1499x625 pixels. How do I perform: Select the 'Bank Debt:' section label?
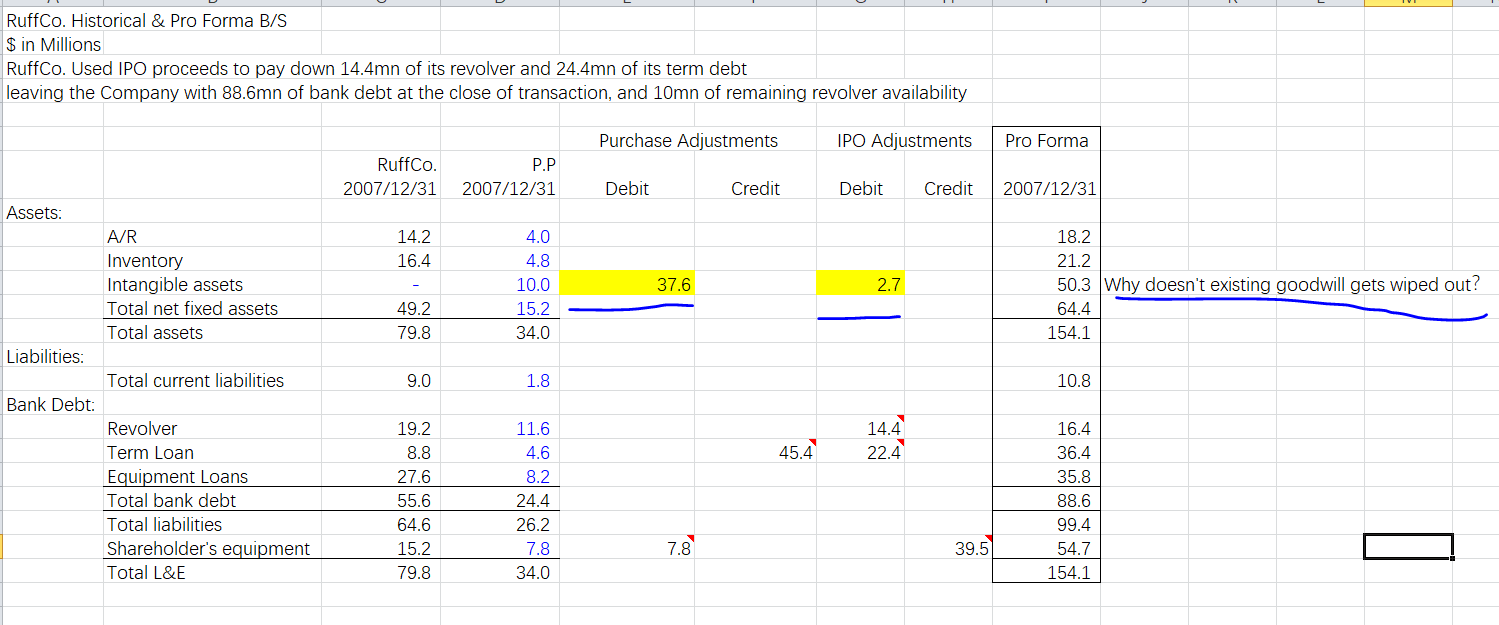tap(50, 404)
